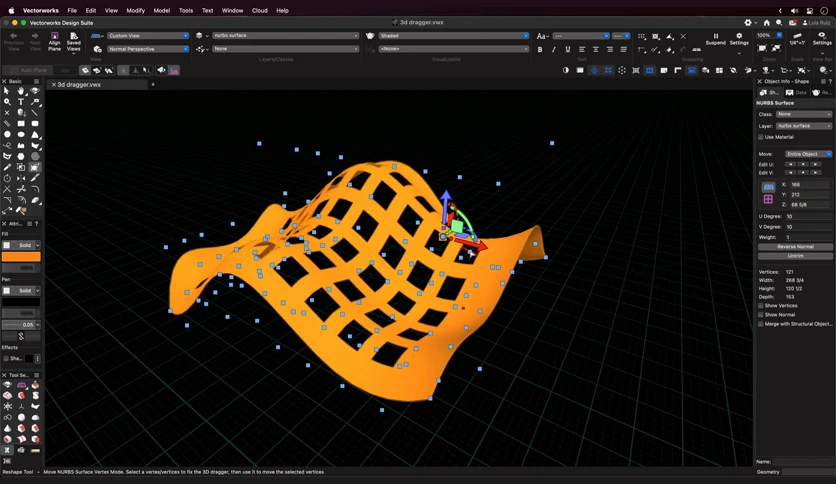Open the Custom View dropdown
The height and width of the screenshot is (484, 836).
tap(148, 36)
